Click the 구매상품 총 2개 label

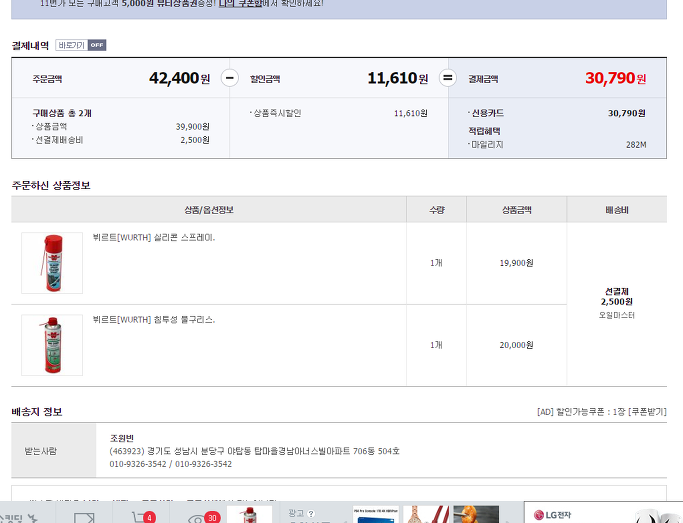(62, 113)
